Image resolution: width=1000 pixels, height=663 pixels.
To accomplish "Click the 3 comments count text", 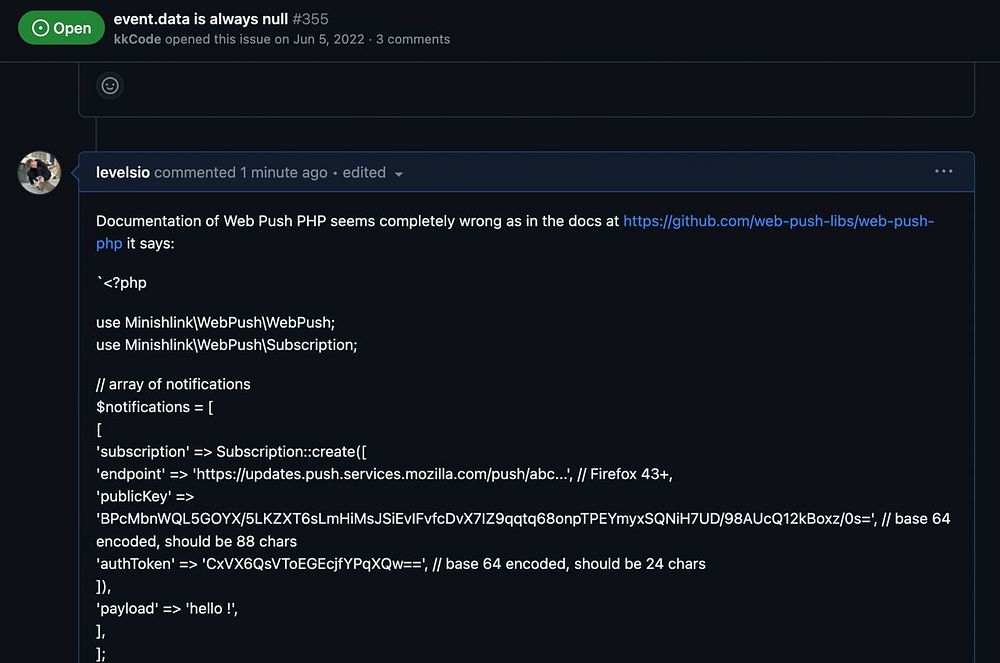I will coord(413,39).
